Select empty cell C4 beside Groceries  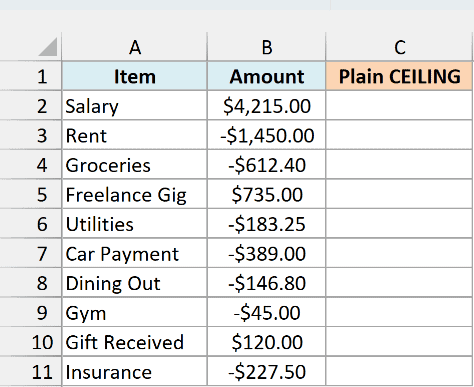tap(399, 165)
